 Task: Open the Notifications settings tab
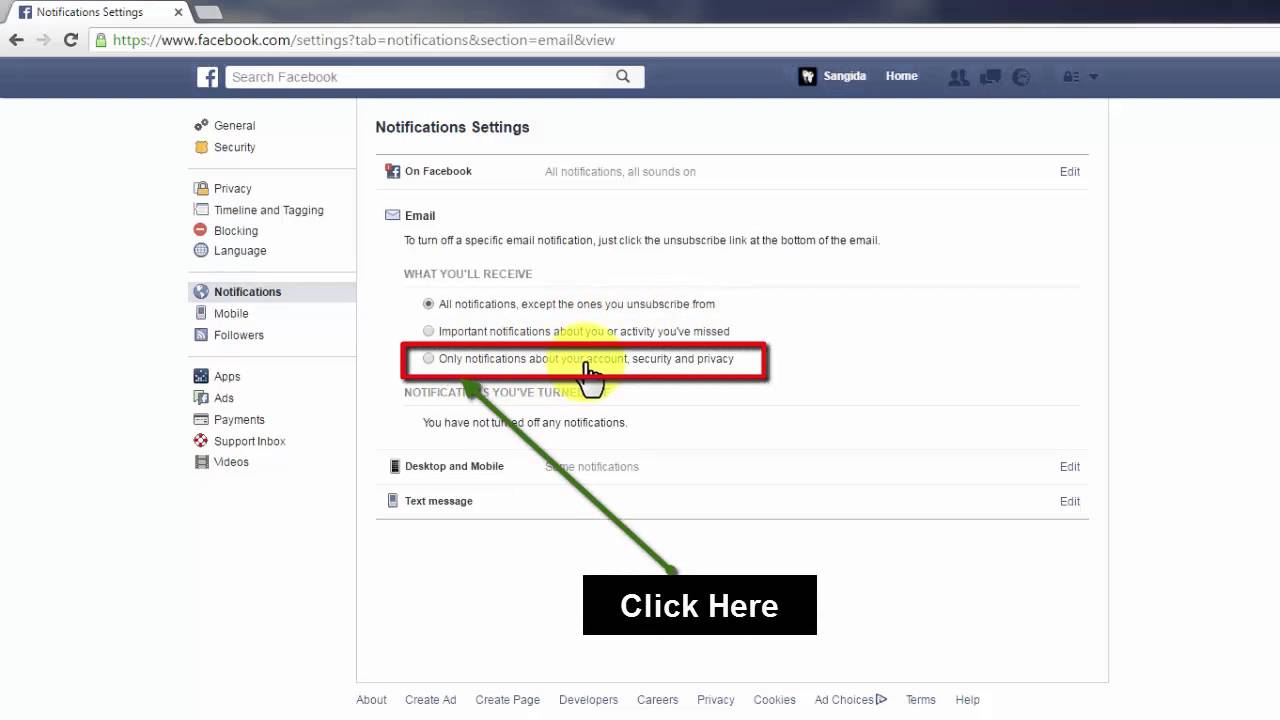click(x=272, y=292)
